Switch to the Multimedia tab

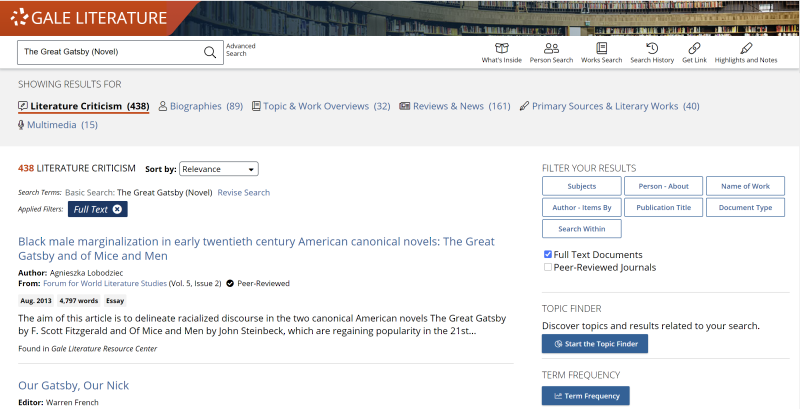[x=58, y=125]
